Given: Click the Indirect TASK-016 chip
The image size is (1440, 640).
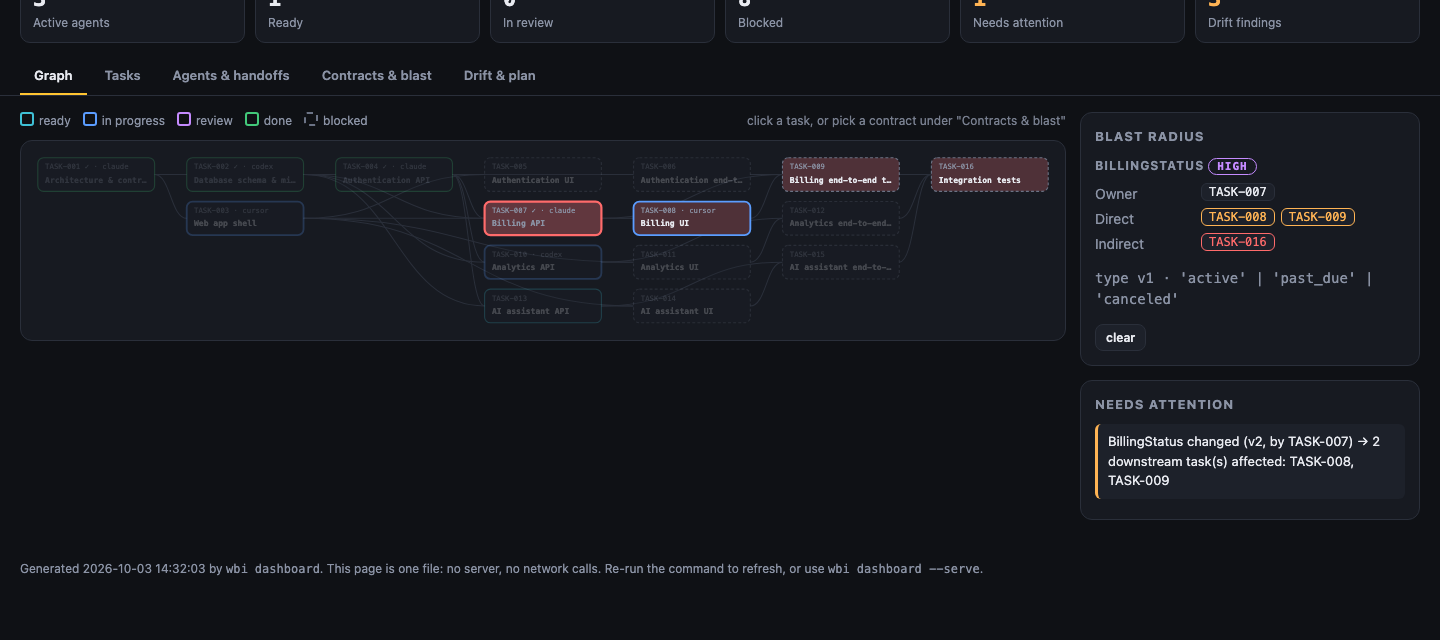Looking at the screenshot, I should click(1238, 242).
